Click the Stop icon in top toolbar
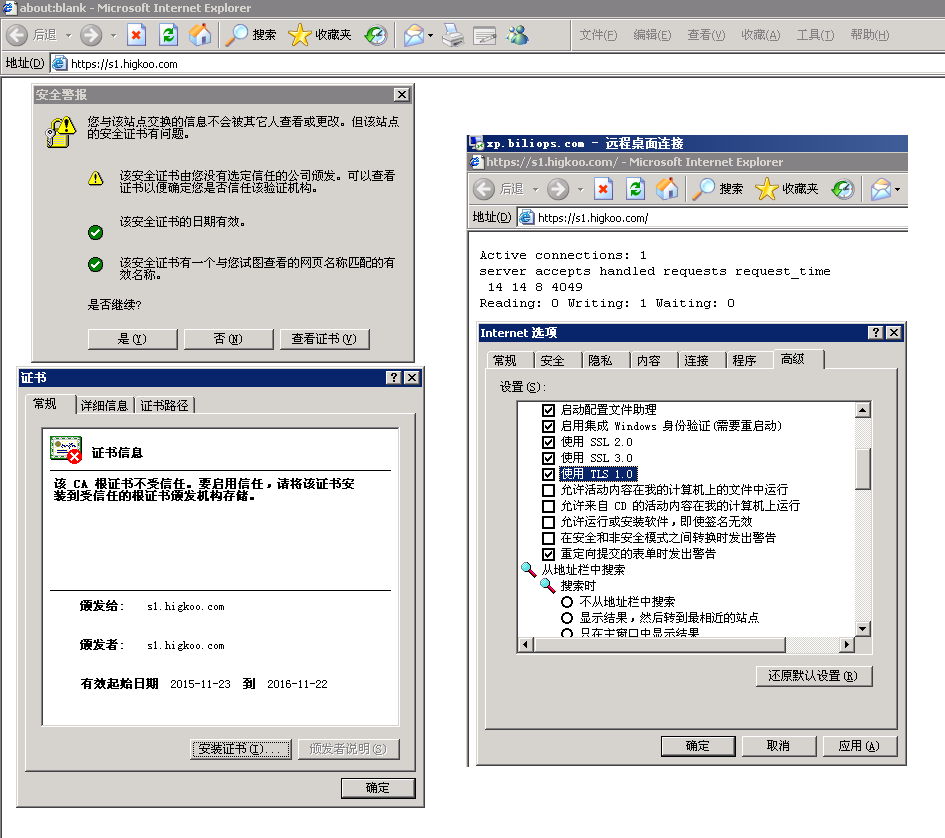This screenshot has width=945, height=838. pos(137,35)
